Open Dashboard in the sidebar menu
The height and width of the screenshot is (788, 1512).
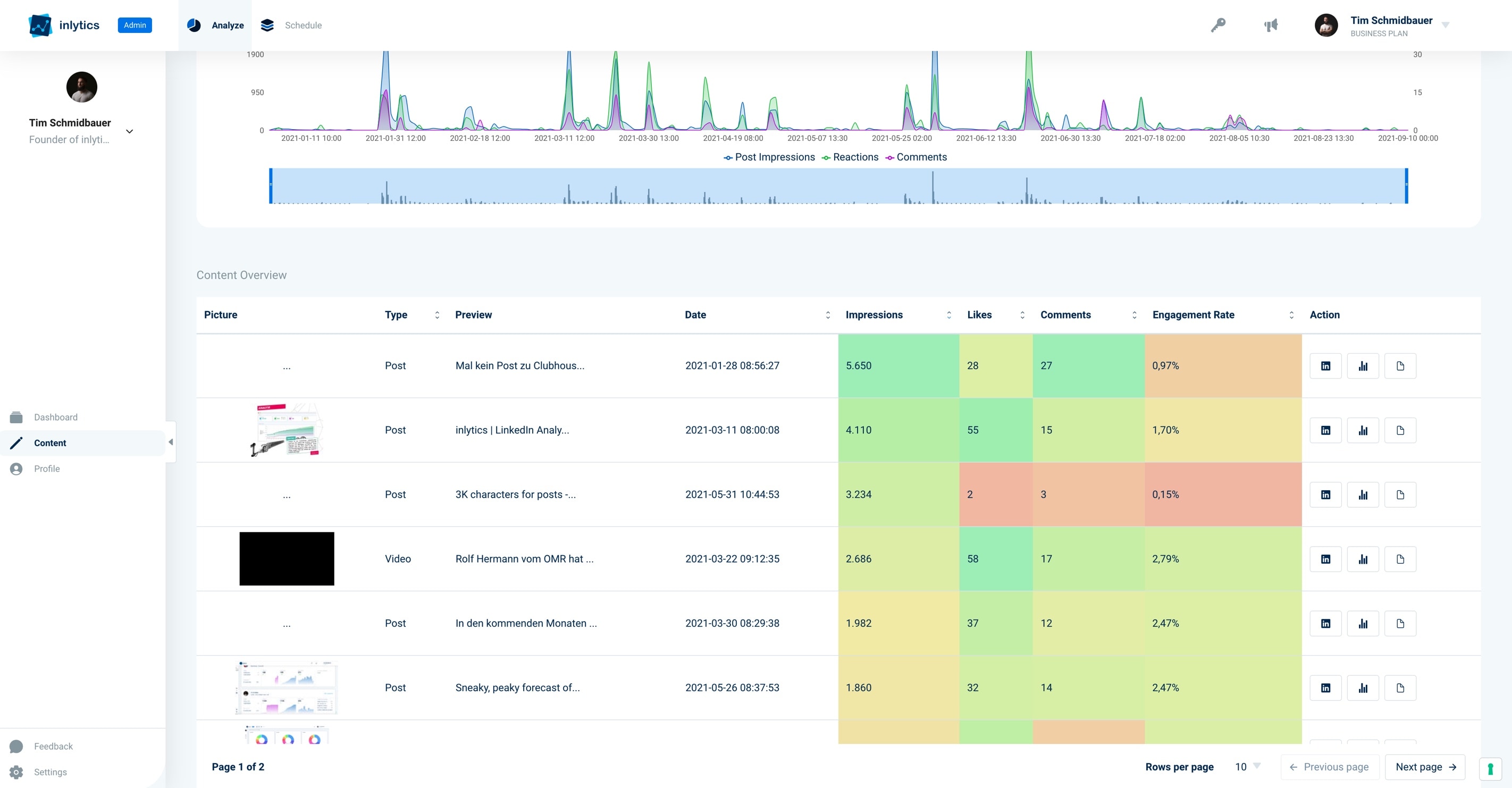point(55,417)
